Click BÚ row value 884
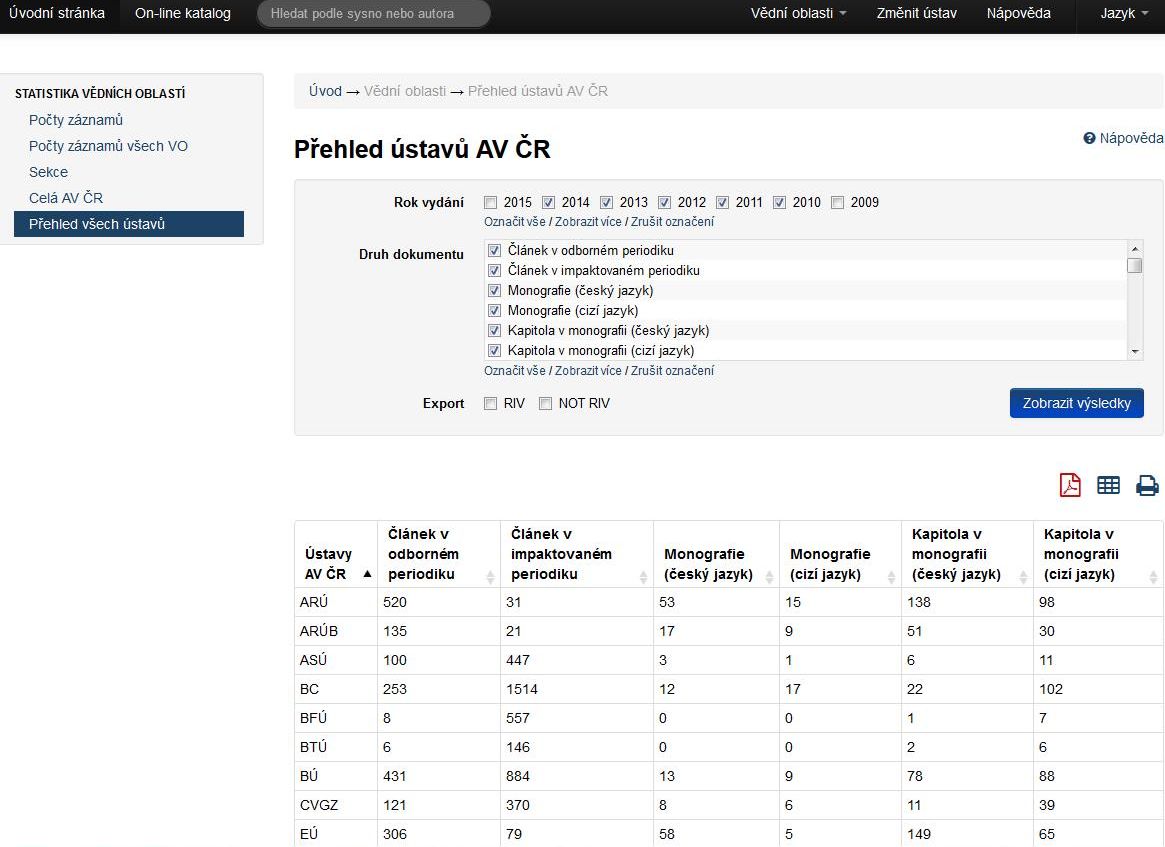The width and height of the screenshot is (1165, 847). [518, 776]
